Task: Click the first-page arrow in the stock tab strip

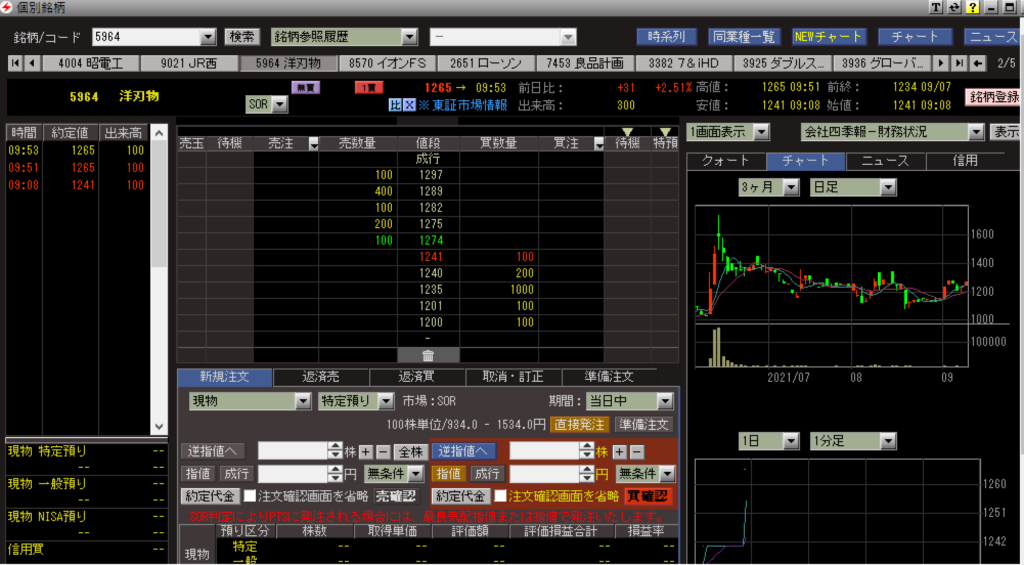Action: (x=16, y=64)
